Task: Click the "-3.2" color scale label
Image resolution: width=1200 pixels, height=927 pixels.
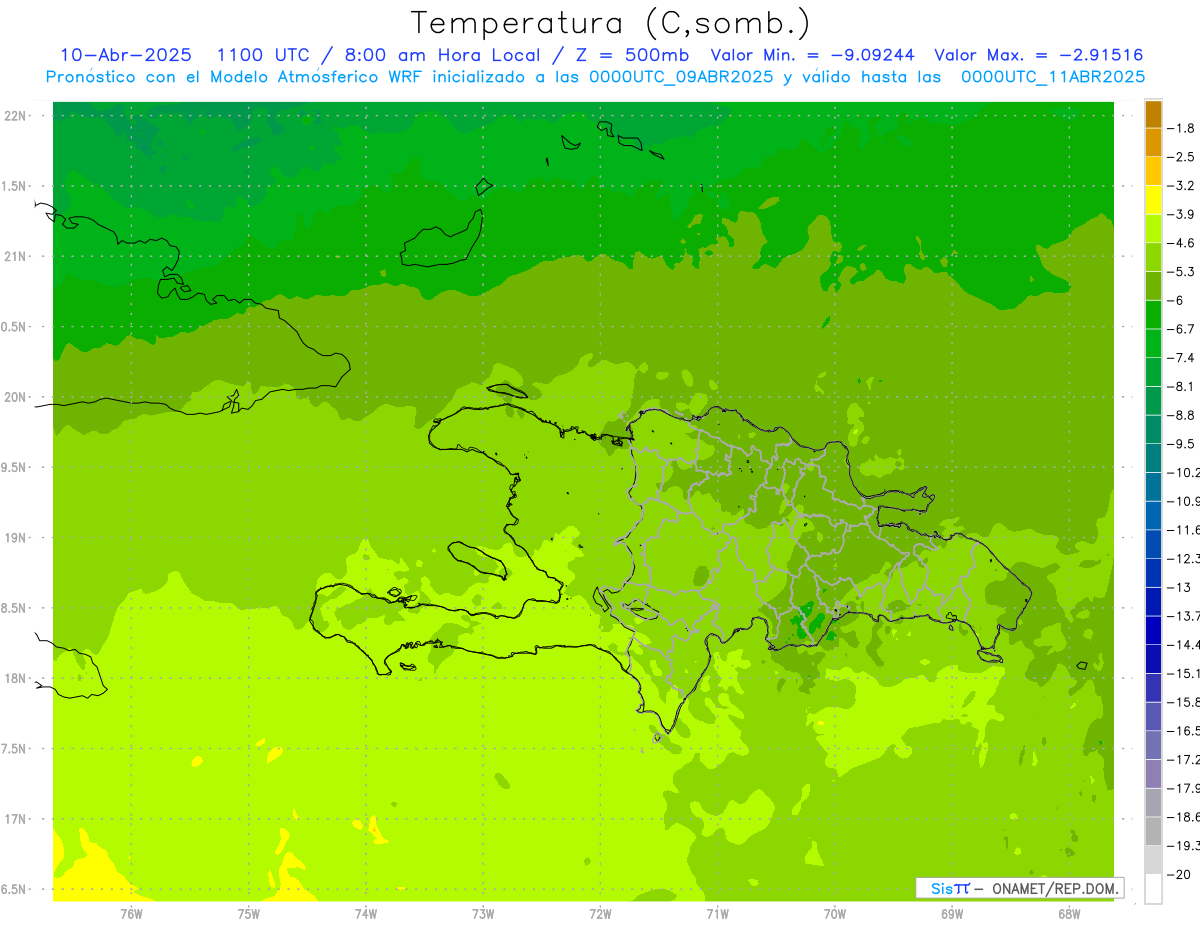Action: click(x=1181, y=186)
